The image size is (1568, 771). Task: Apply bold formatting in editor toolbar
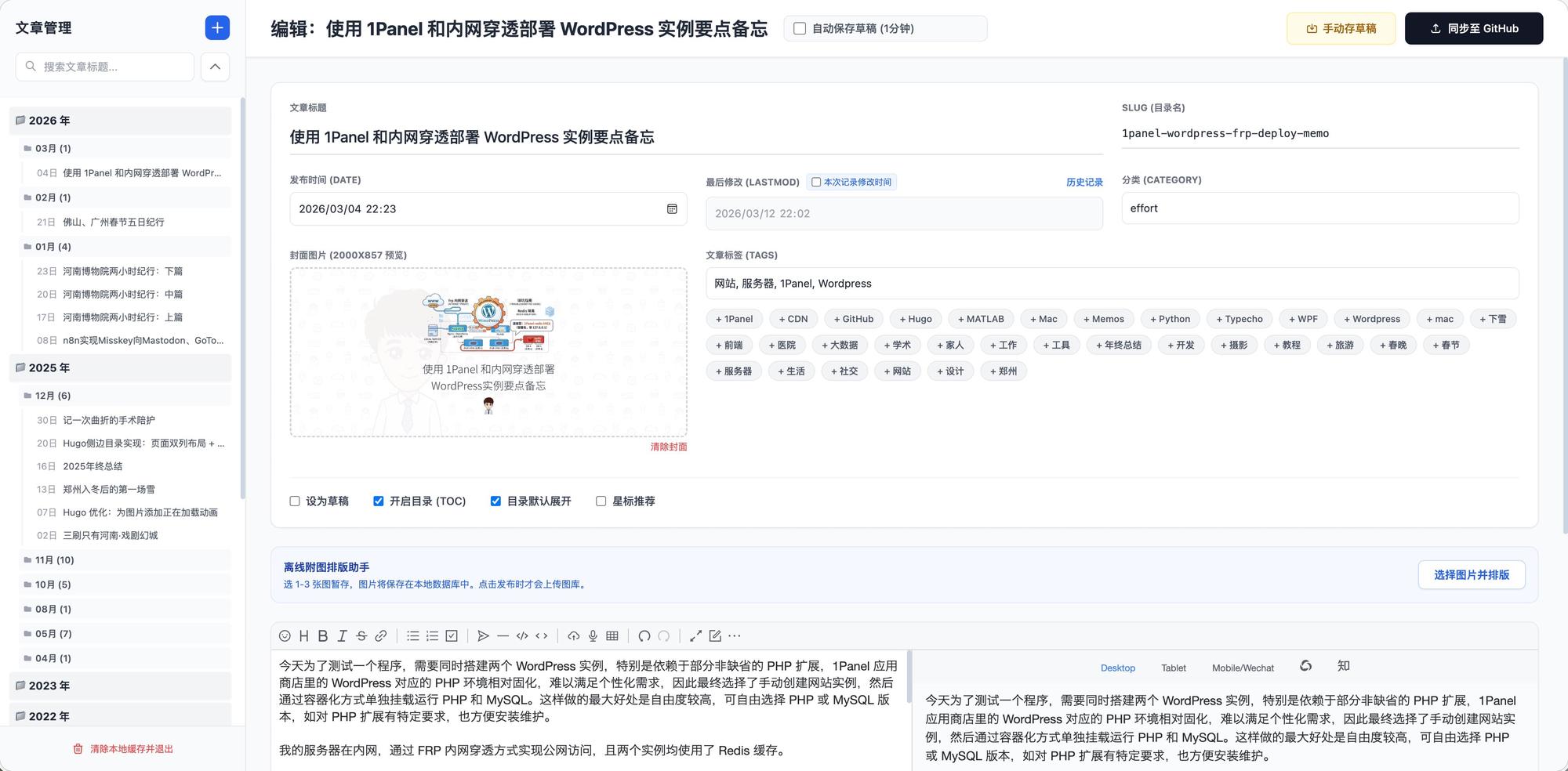point(322,636)
